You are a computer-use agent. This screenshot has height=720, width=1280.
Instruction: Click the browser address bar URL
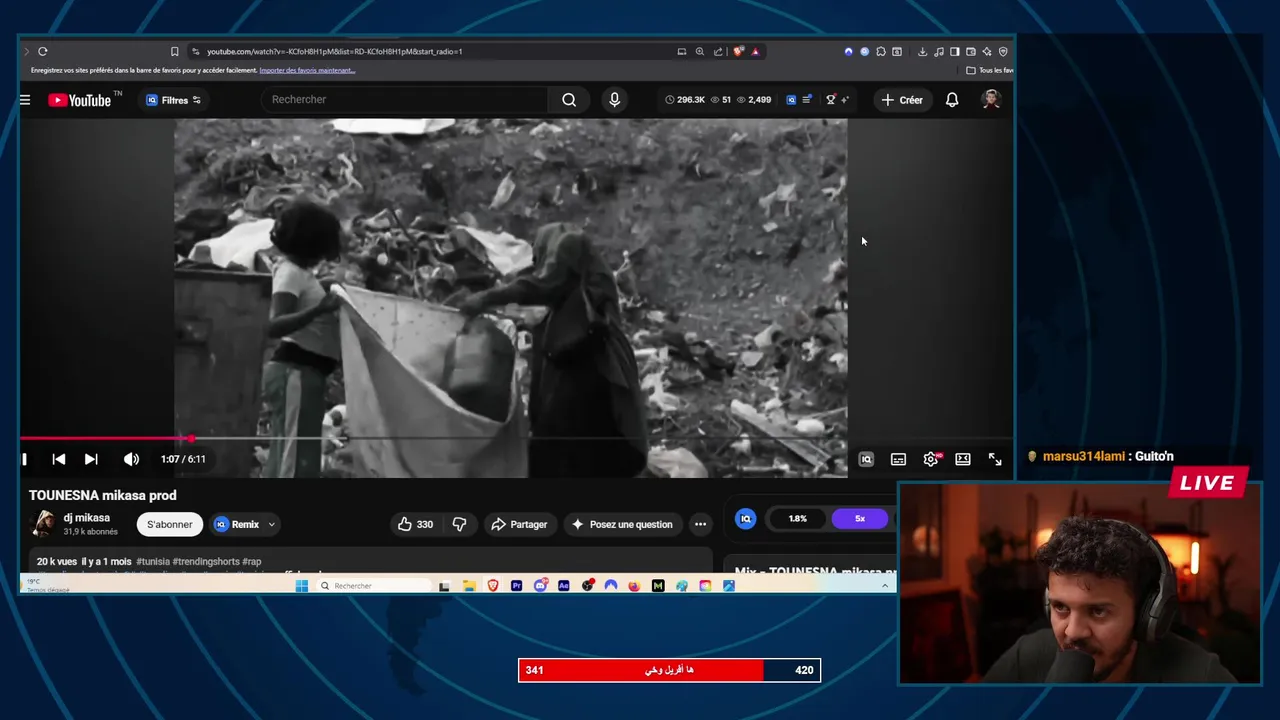tap(335, 51)
